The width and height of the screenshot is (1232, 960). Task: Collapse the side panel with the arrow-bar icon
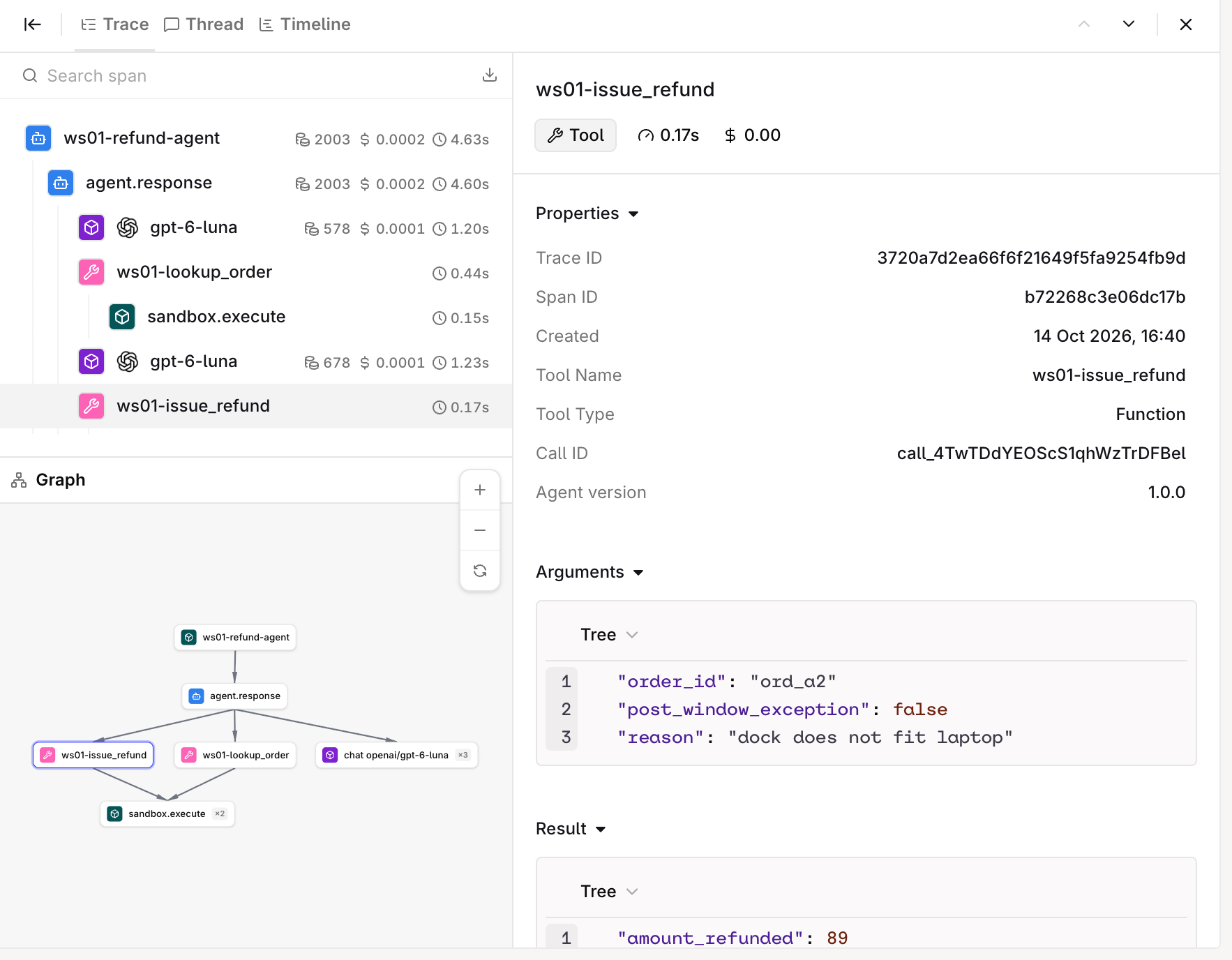tap(33, 24)
